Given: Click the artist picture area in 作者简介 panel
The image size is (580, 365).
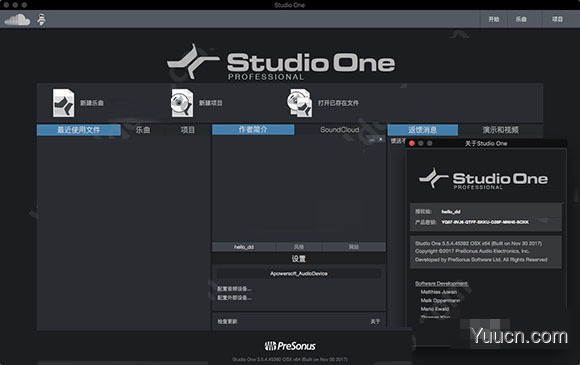Looking at the screenshot, I should (x=299, y=190).
